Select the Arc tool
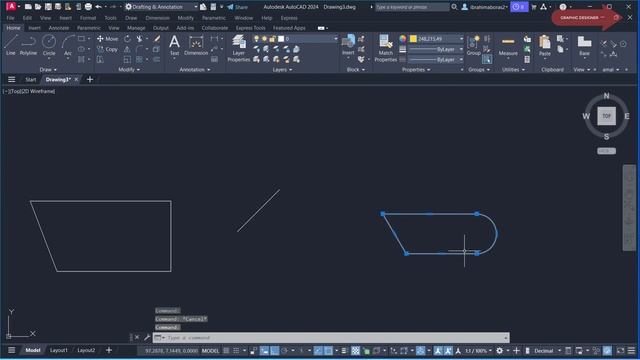Viewport: 640px width, 360px height. click(x=68, y=44)
